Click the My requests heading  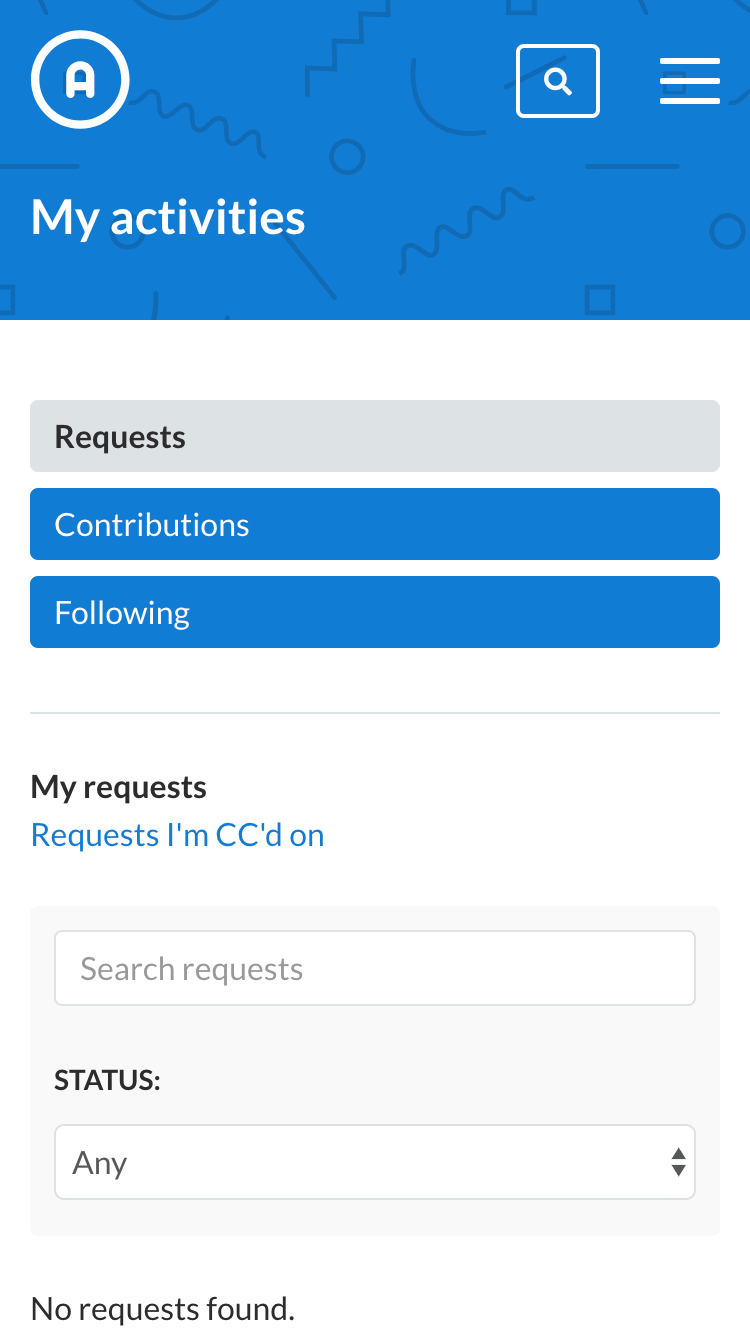tap(119, 787)
